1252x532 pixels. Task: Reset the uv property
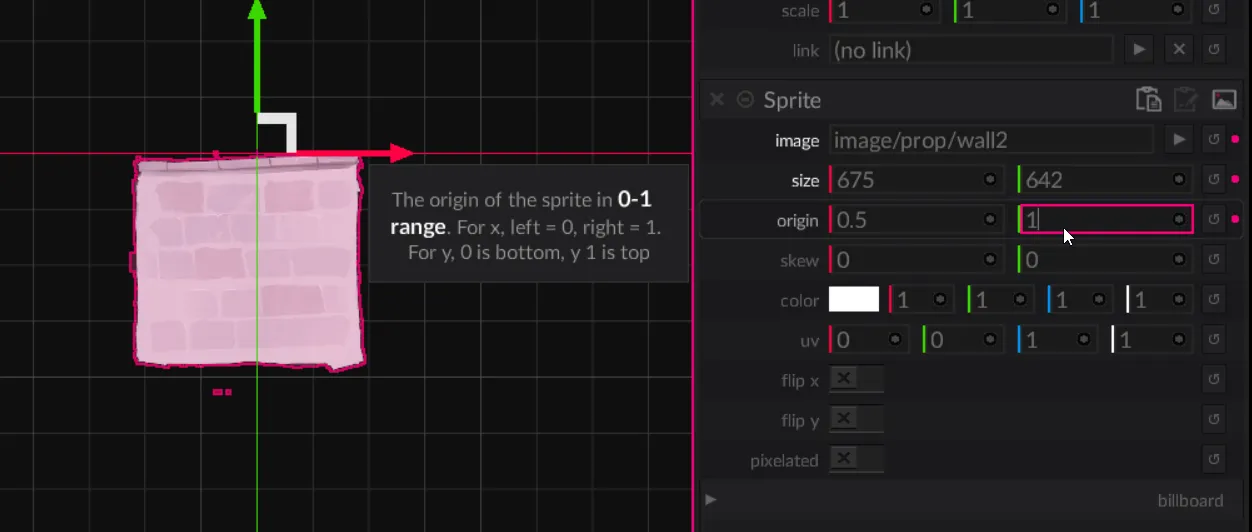pyautogui.click(x=1214, y=340)
